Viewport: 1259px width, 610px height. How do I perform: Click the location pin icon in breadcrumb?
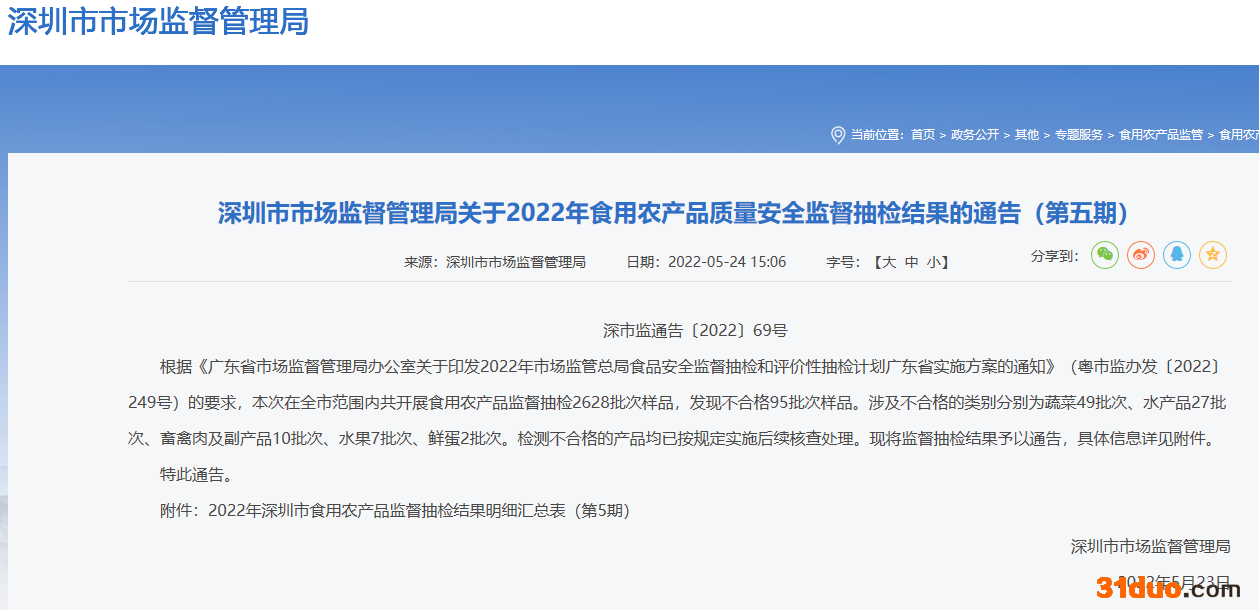(x=838, y=135)
